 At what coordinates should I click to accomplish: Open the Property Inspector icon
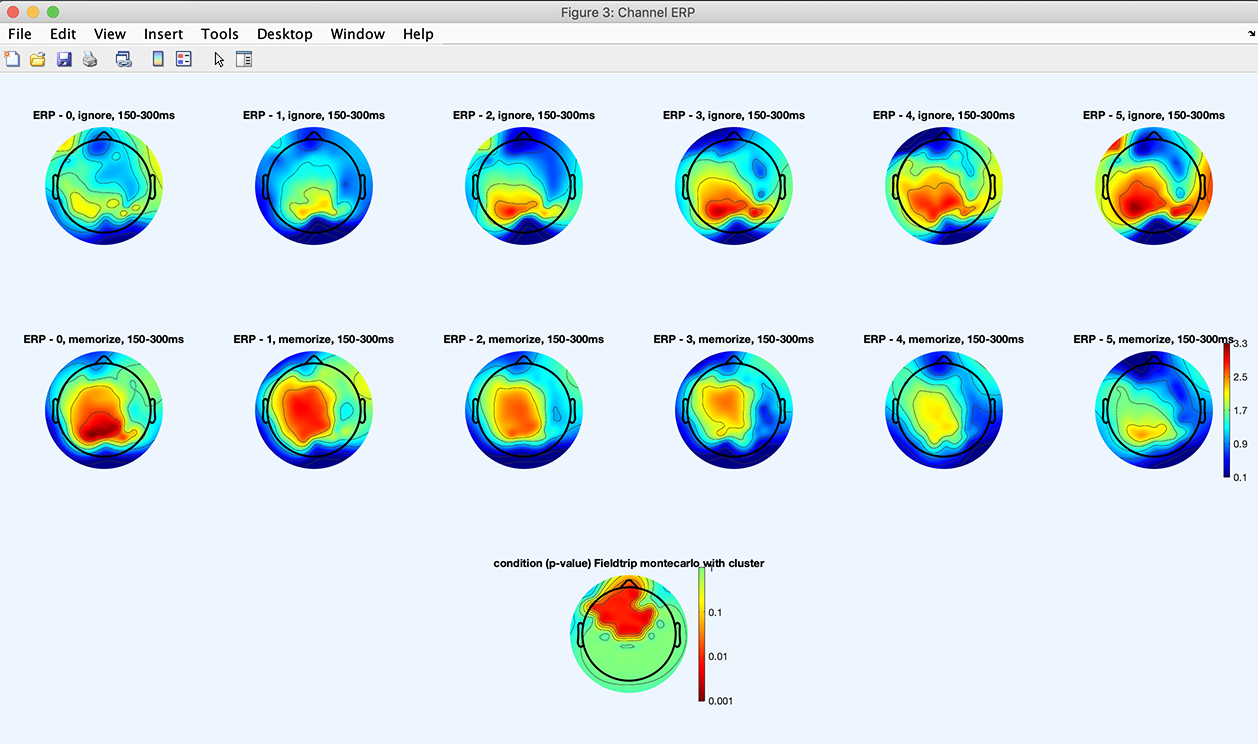[244, 59]
